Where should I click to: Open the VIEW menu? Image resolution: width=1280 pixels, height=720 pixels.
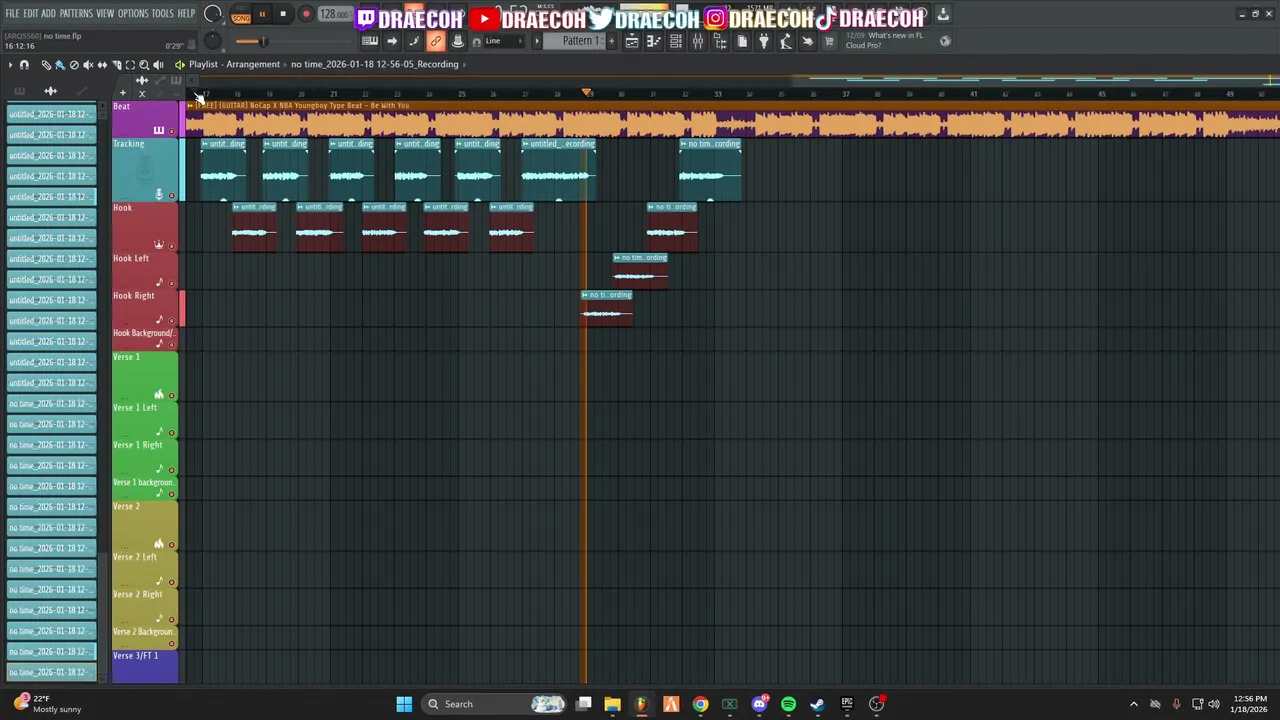[105, 14]
